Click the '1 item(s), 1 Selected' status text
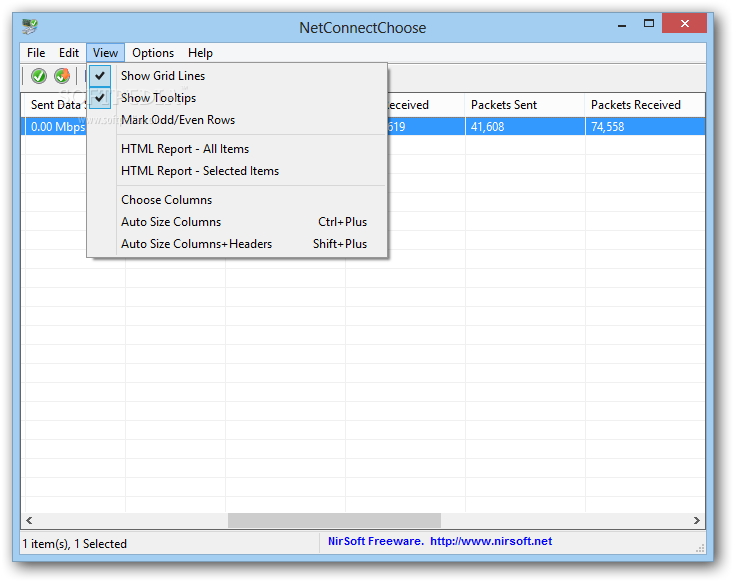Viewport: 734px width, 582px height. click(x=75, y=544)
